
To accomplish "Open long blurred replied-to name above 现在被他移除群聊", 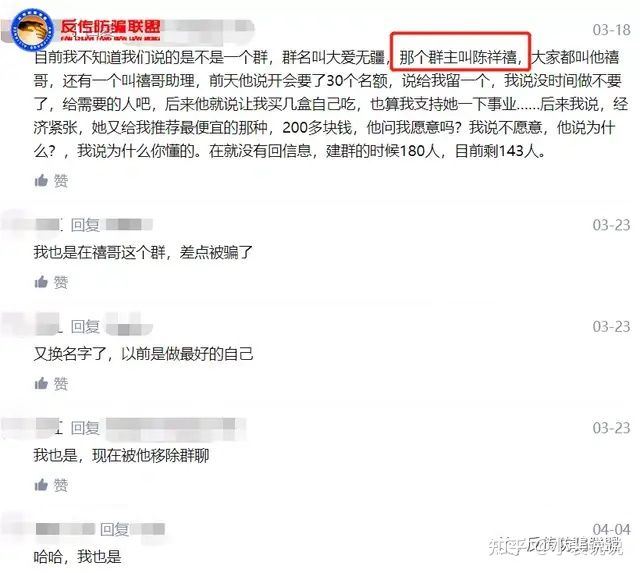I will coord(171,428).
